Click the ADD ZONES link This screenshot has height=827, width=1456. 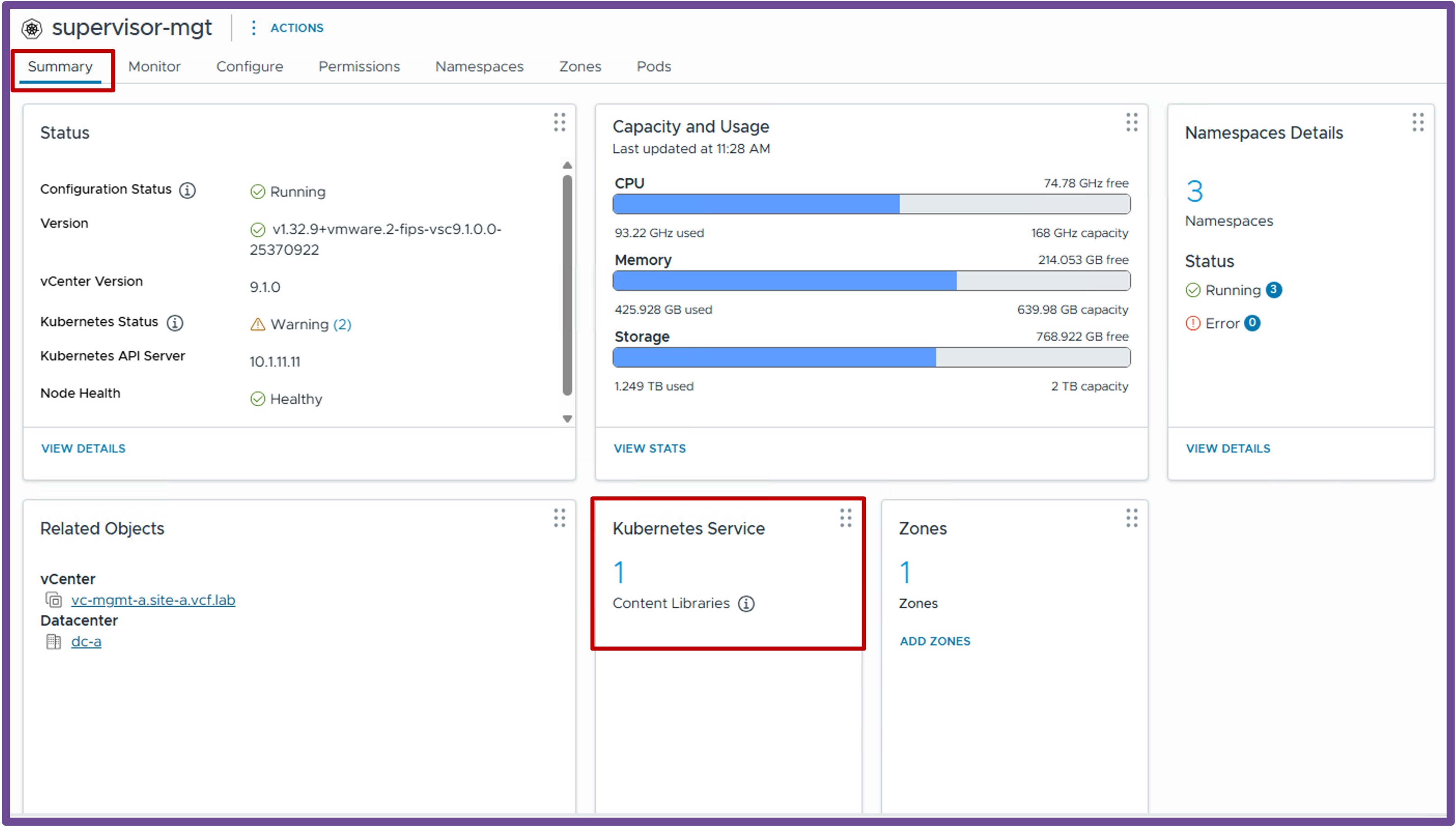pos(935,641)
